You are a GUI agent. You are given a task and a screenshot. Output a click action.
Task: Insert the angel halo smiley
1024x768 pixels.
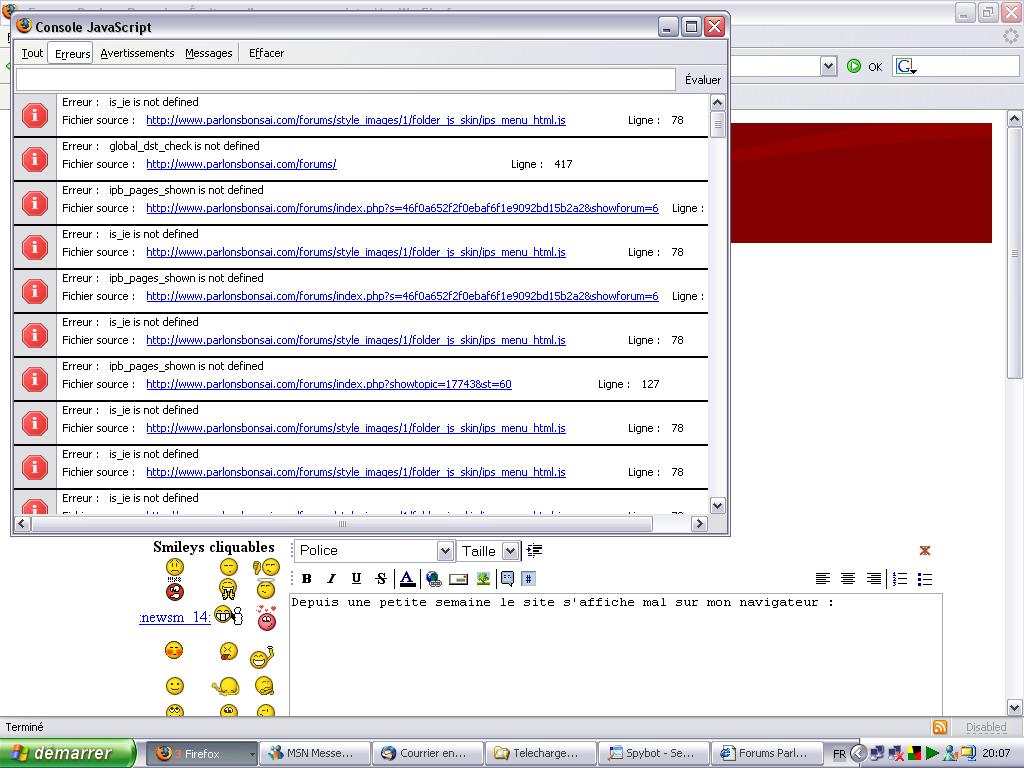point(266,589)
